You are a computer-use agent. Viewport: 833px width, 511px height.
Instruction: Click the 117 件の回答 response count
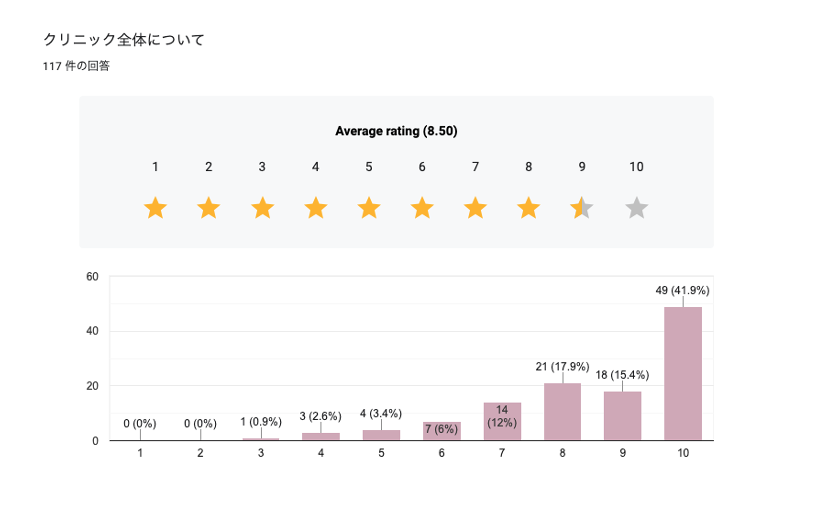pos(76,66)
